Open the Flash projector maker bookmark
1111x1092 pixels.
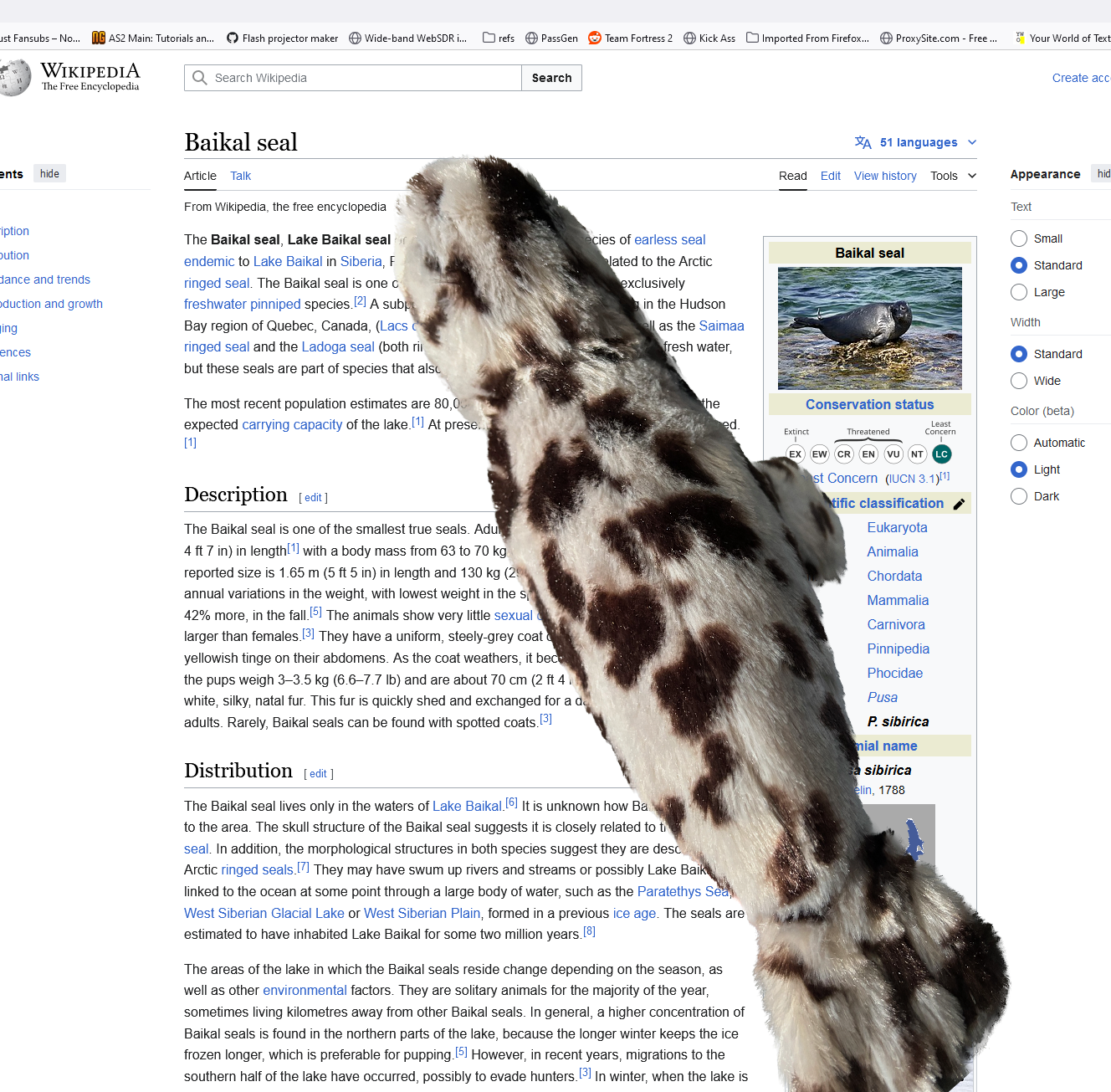click(x=282, y=38)
